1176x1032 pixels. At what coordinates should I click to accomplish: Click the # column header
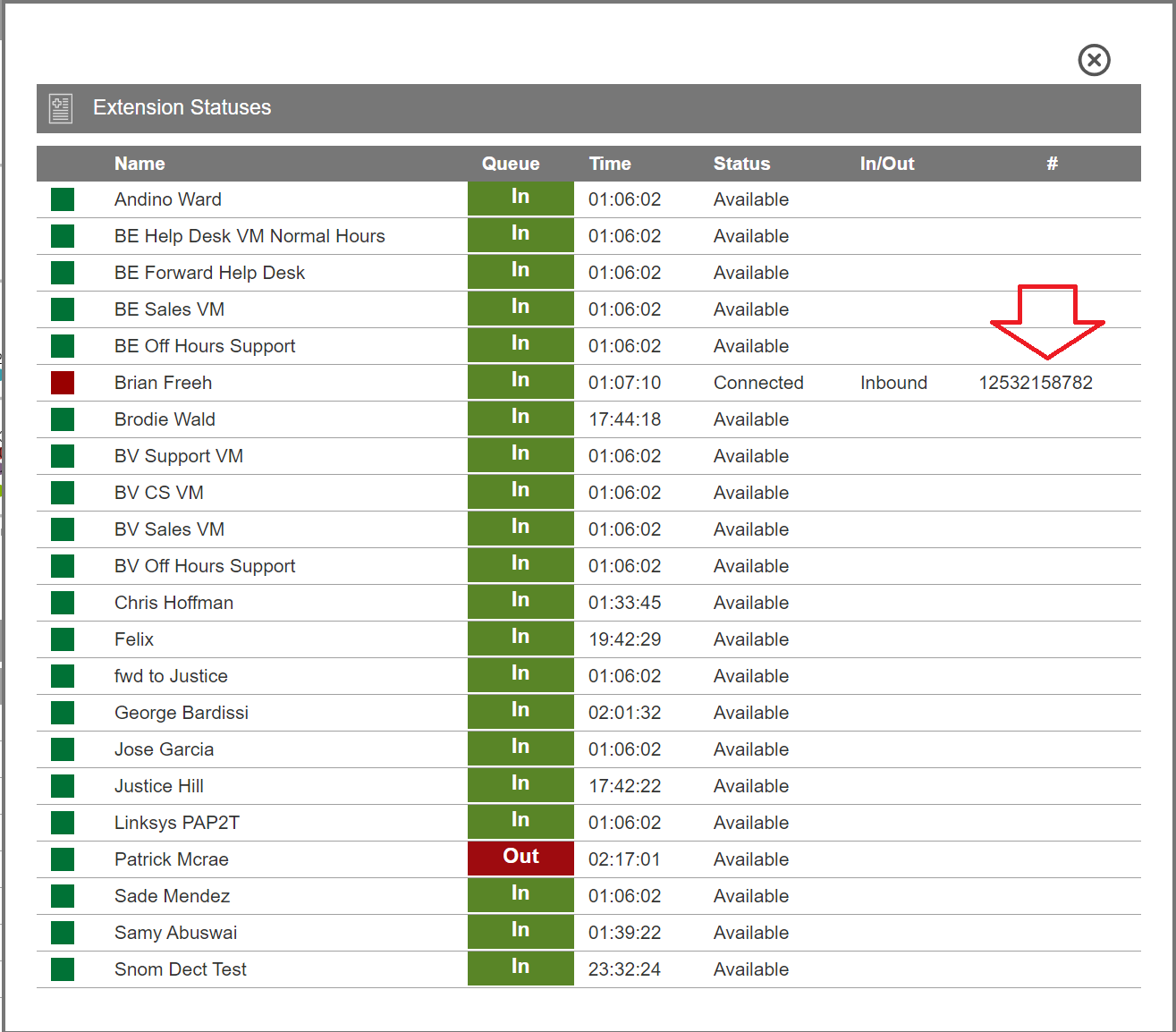[x=1053, y=164]
